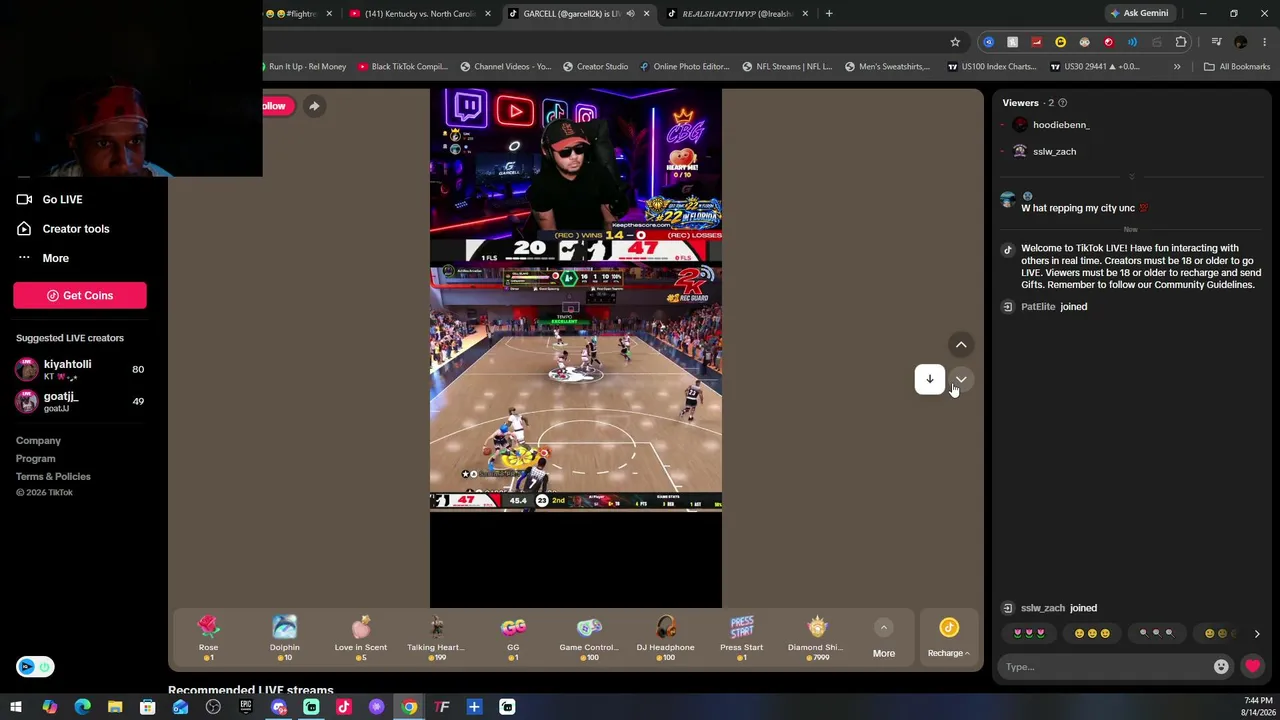Open Chrome three-dot menu
Screen dimensions: 1280x720
pyautogui.click(x=1264, y=42)
